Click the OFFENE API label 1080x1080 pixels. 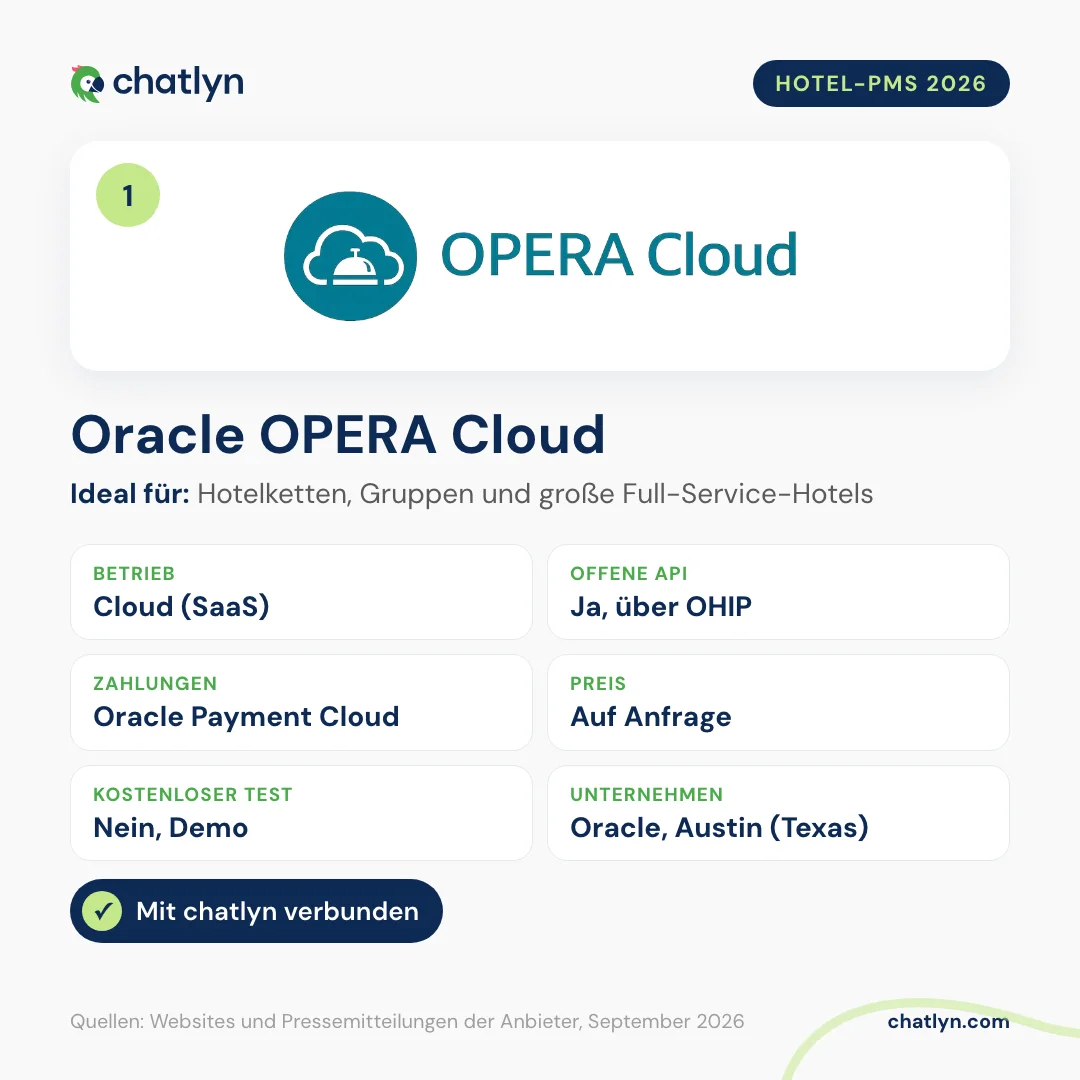click(629, 573)
